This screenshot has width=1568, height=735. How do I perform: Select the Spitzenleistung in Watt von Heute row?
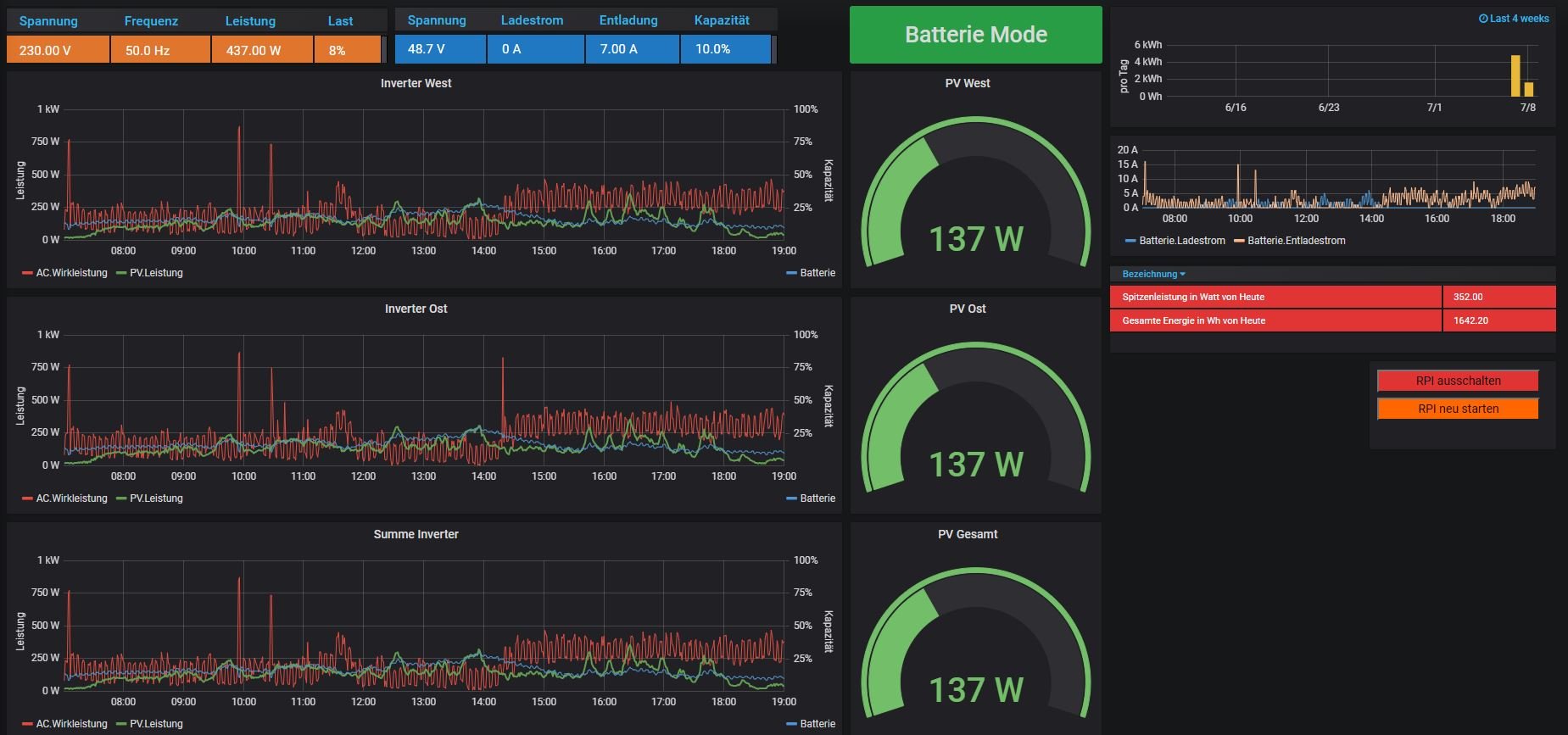click(1275, 297)
